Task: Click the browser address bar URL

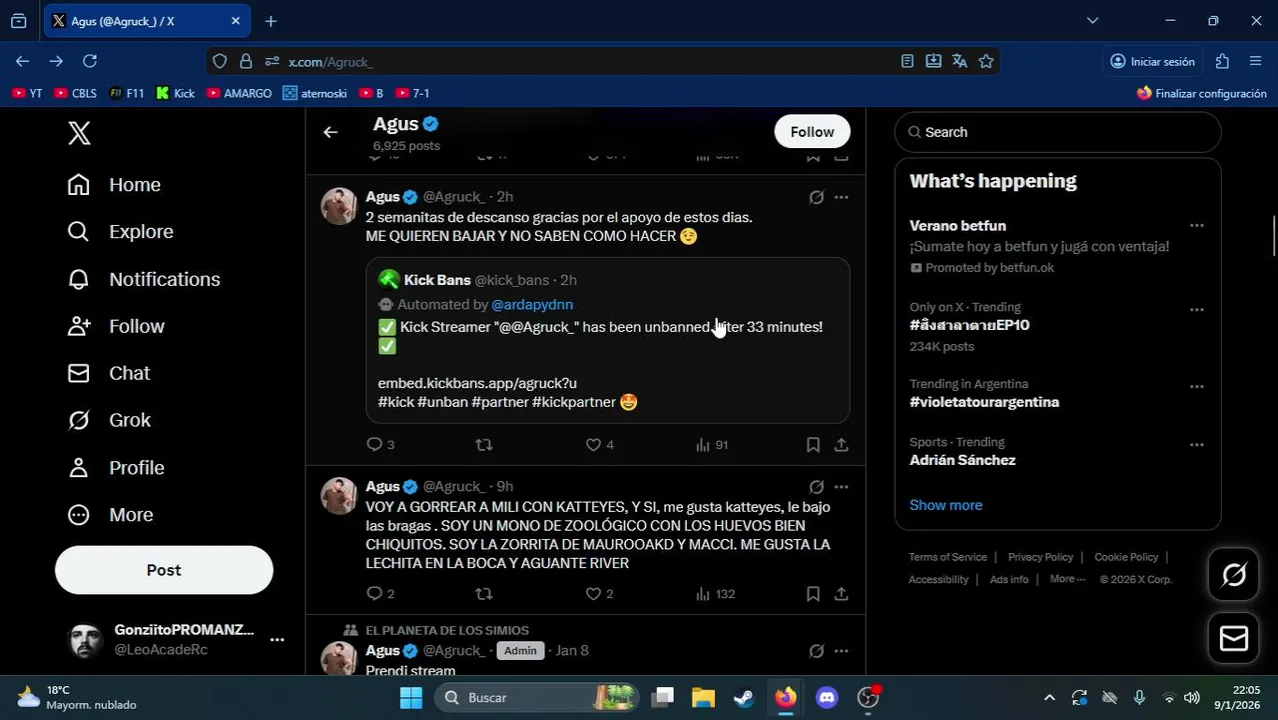Action: [331, 62]
